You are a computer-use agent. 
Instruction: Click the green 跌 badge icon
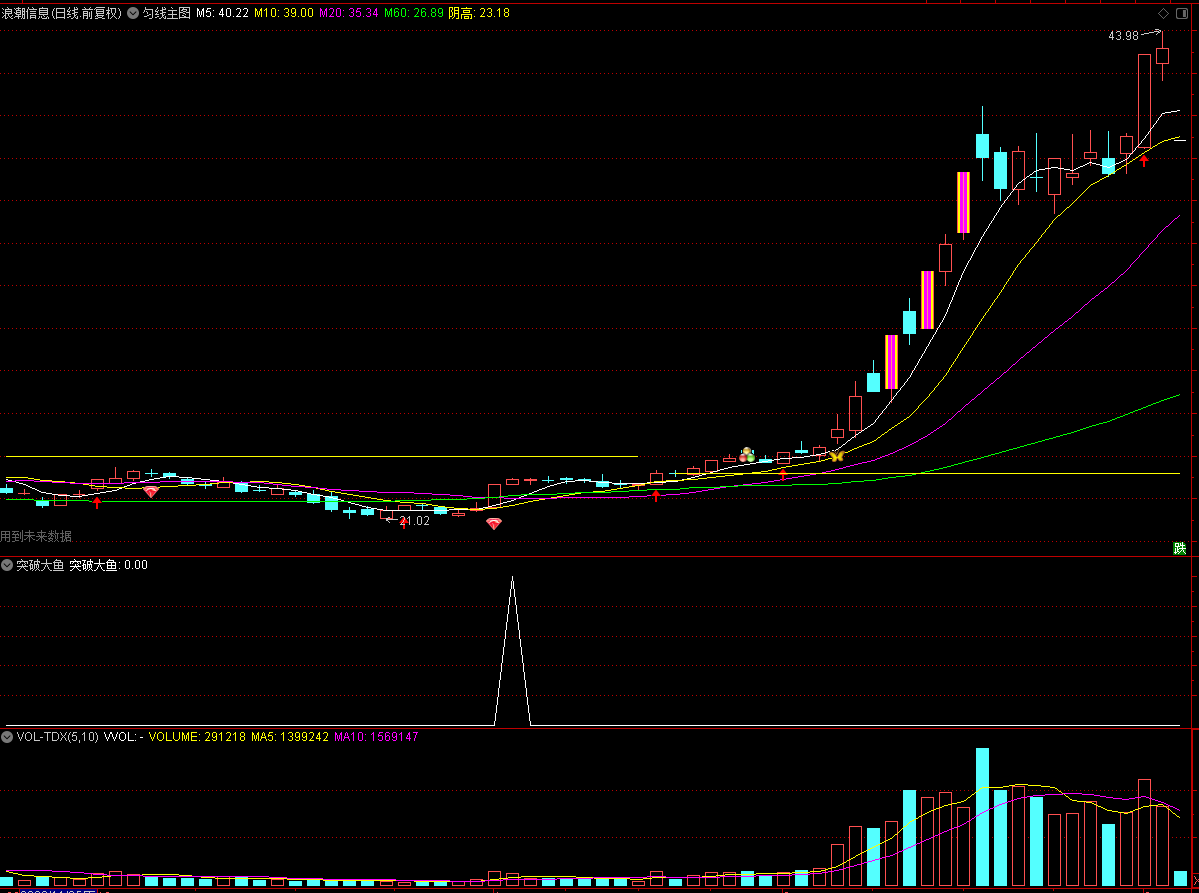1180,548
